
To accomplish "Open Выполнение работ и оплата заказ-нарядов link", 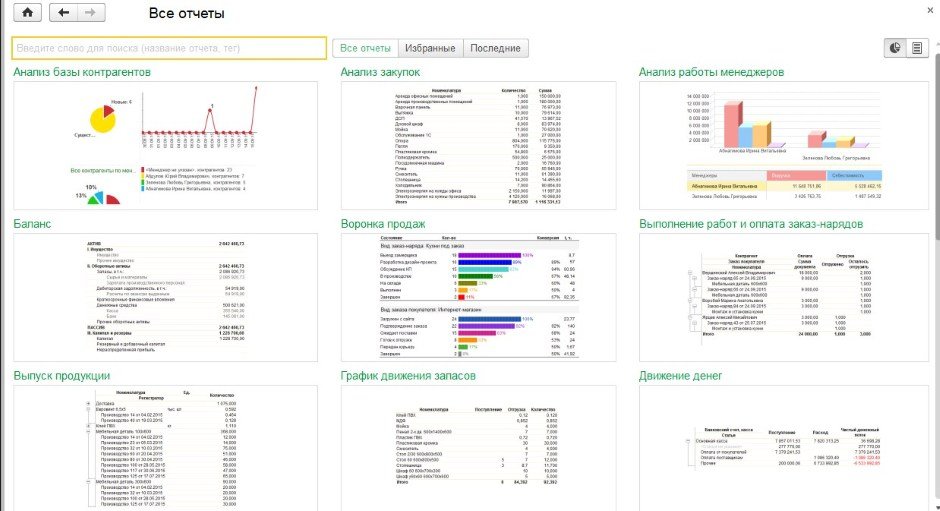I will click(750, 225).
